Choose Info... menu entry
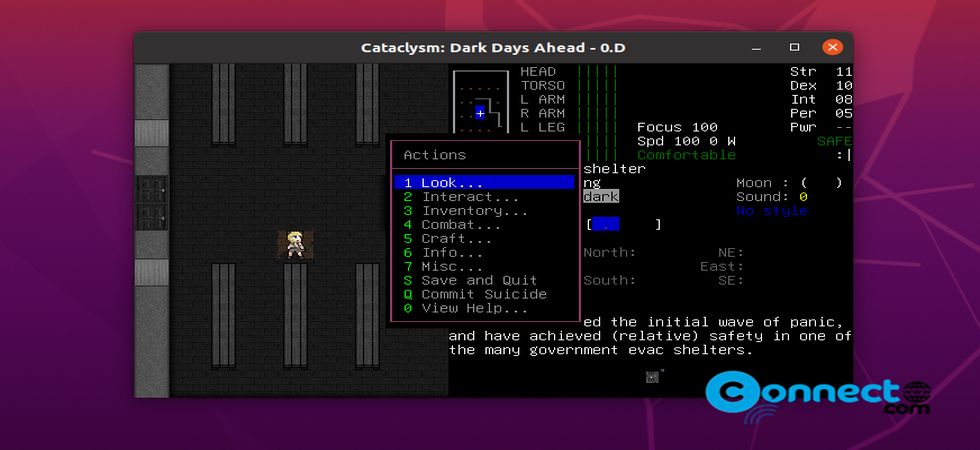This screenshot has height=450, width=980. (442, 252)
